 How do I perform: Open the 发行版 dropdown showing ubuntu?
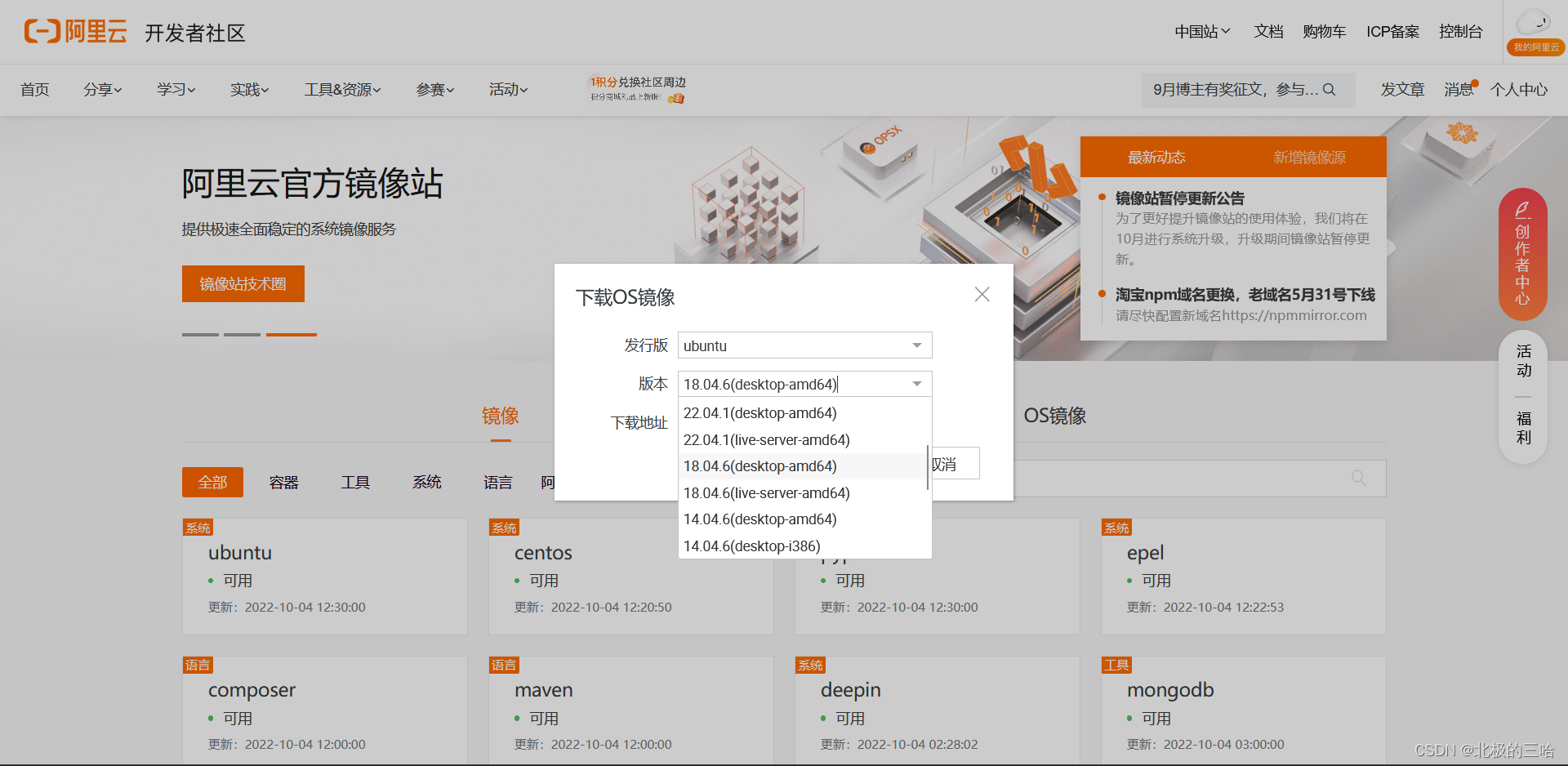click(x=804, y=345)
